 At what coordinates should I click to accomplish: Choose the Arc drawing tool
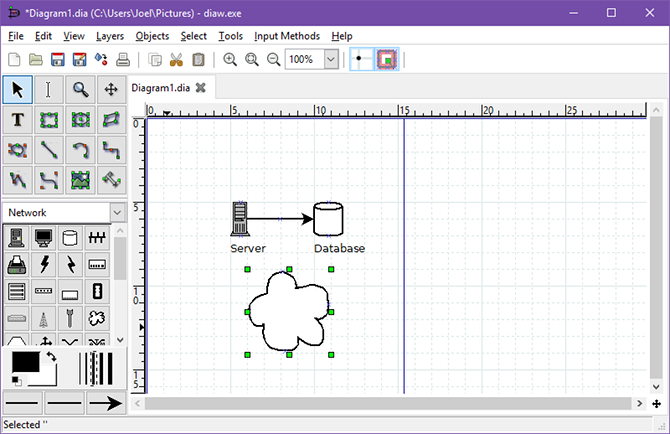click(80, 150)
